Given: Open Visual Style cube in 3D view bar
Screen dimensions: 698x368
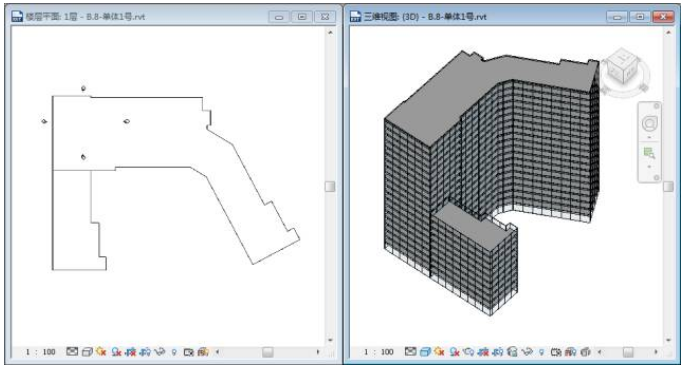Looking at the screenshot, I should tap(426, 352).
